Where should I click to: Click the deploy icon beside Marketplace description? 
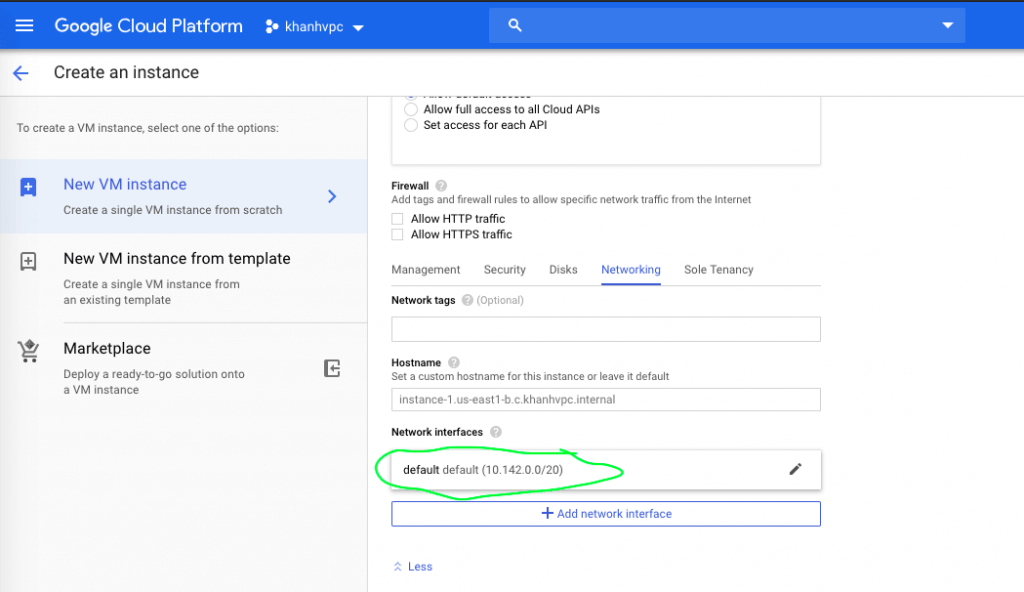(x=331, y=368)
